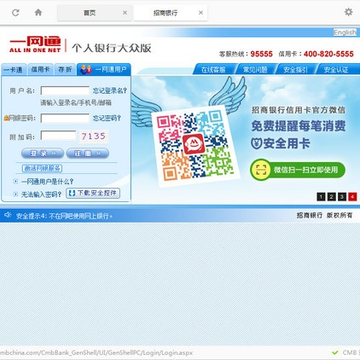Open 常见问题 navigation tab
This screenshot has height=360, width=360.
255,69
